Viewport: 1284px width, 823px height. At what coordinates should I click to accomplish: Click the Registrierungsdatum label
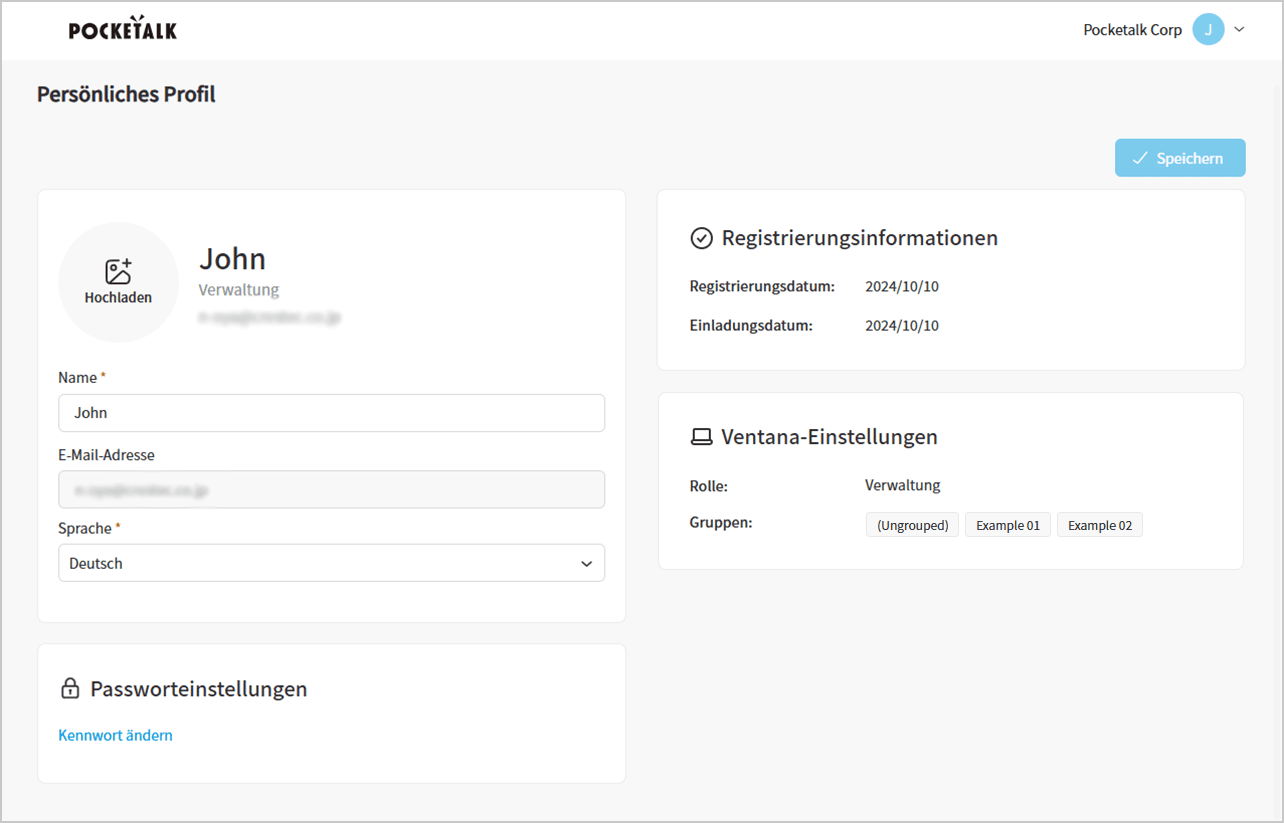point(762,286)
